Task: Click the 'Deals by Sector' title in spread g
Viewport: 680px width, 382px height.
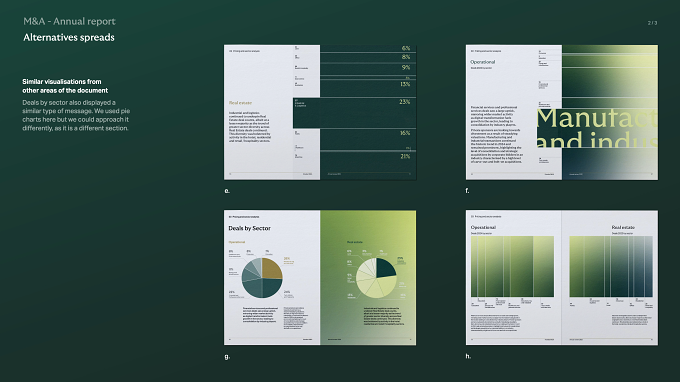Action: [x=249, y=228]
